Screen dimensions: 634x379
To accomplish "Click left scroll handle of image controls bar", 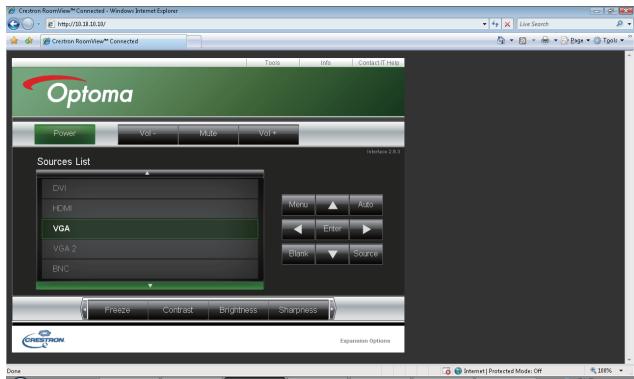I will click(84, 309).
